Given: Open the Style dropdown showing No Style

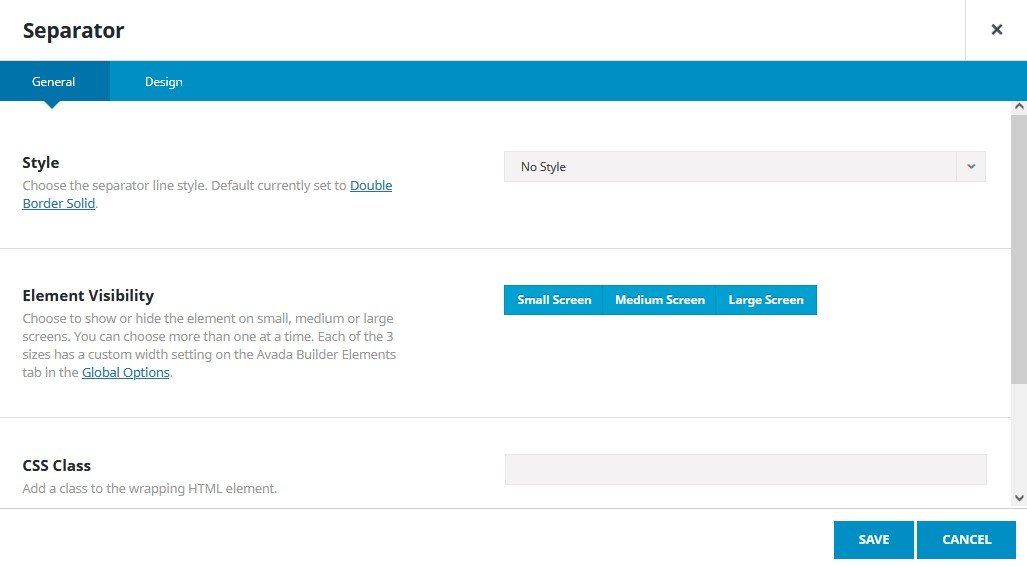Looking at the screenshot, I should (x=730, y=167).
